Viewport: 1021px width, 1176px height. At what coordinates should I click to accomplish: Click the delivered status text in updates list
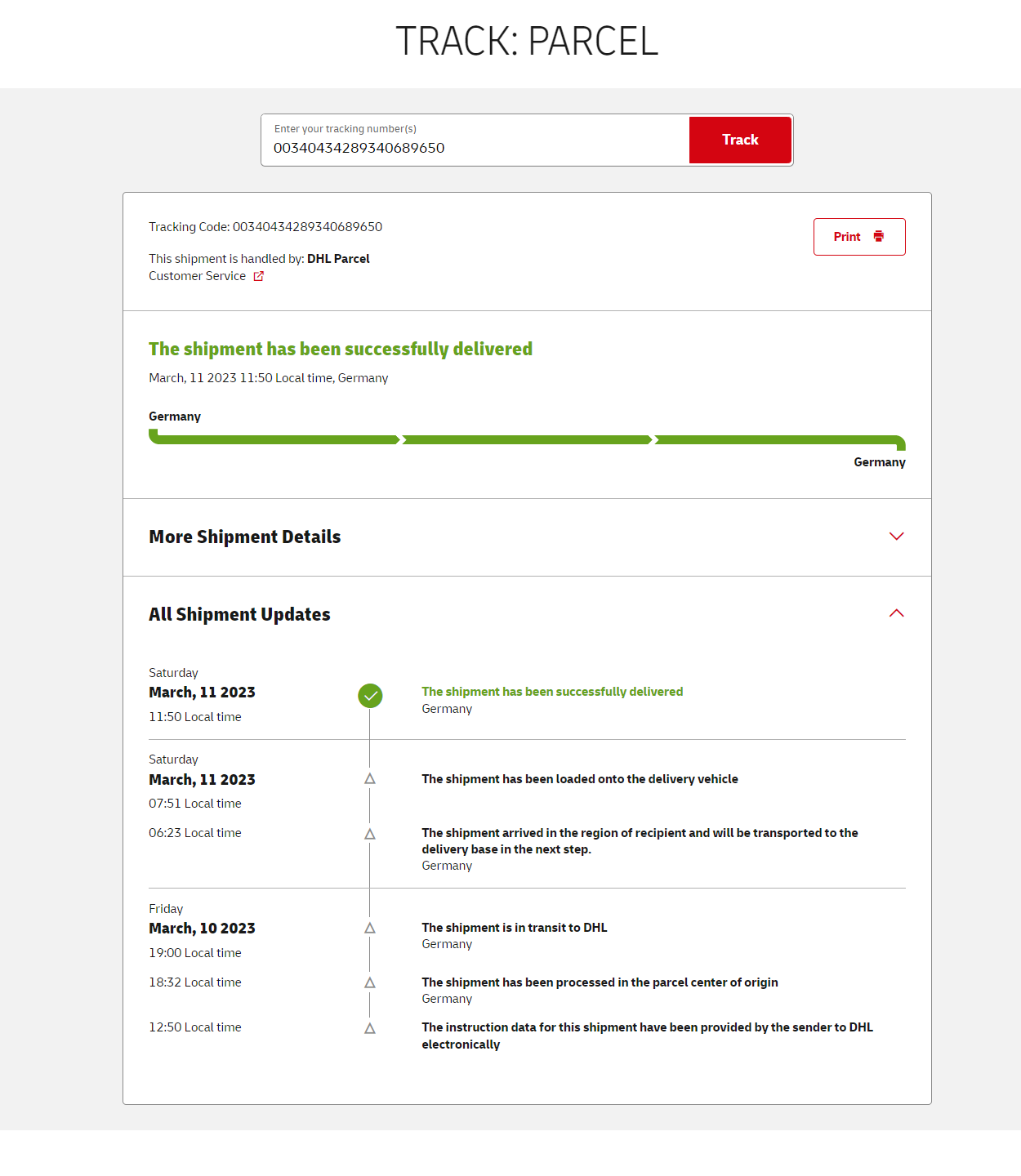pyautogui.click(x=552, y=692)
